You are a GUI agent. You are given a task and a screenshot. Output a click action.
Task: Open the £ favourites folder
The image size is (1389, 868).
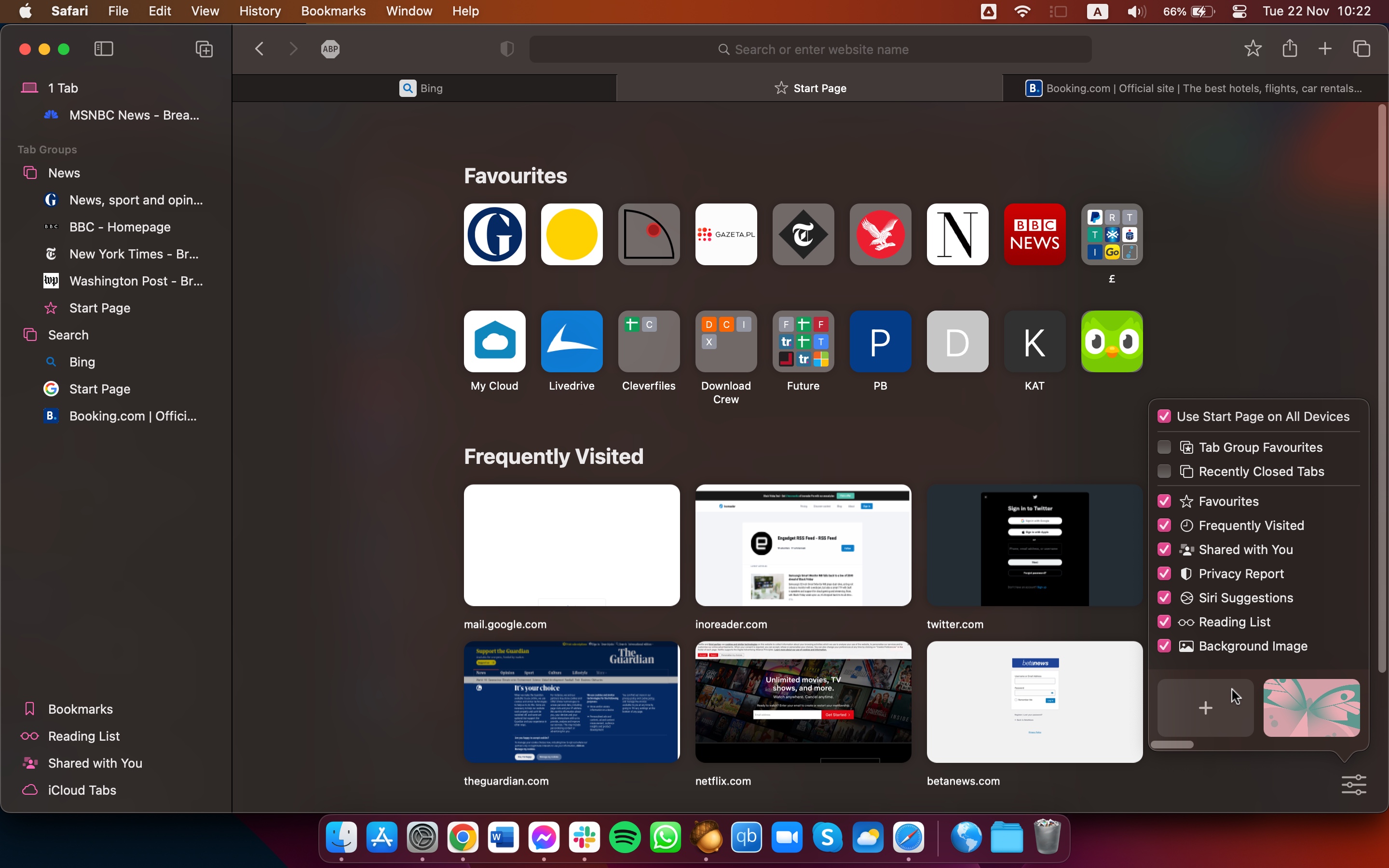[1112, 234]
